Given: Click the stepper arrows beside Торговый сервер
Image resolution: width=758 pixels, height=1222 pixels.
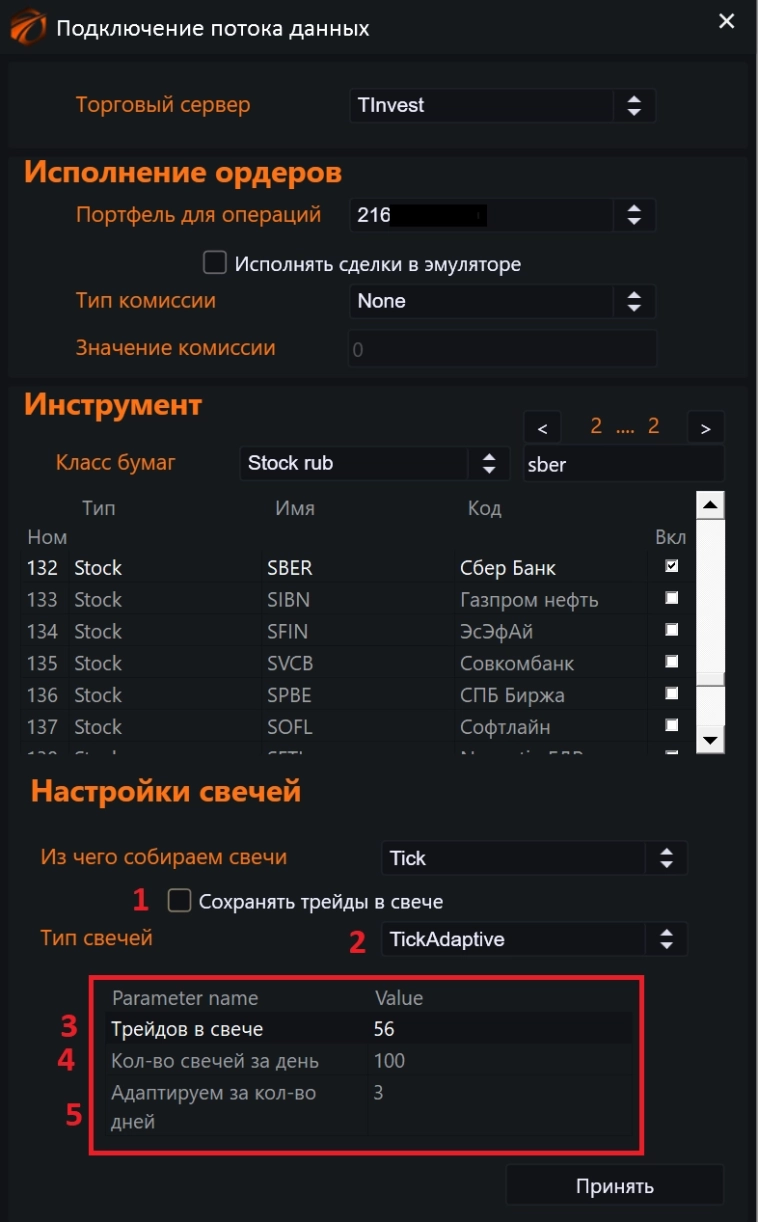Looking at the screenshot, I should tap(634, 105).
